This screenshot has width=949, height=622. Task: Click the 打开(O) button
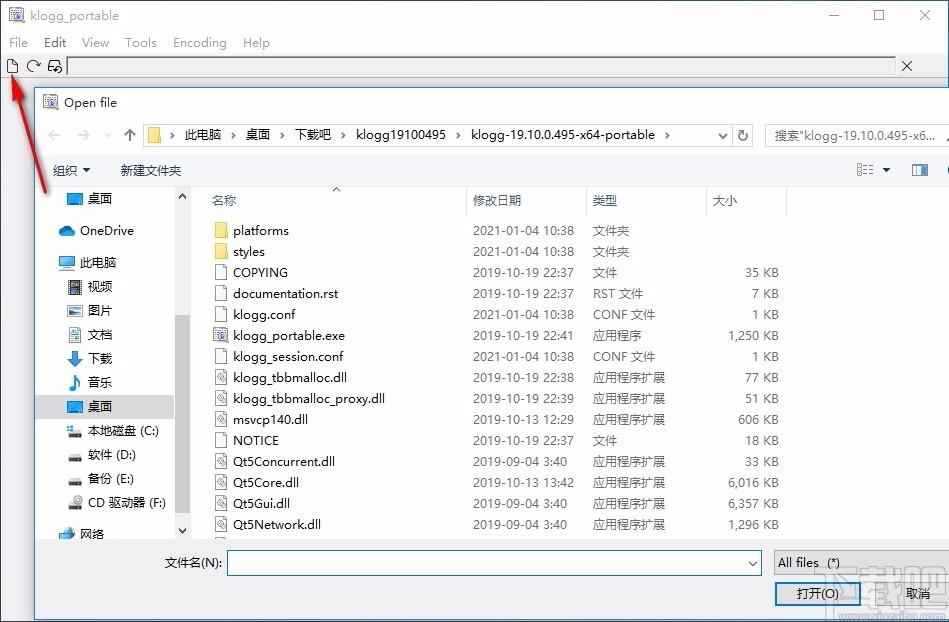coord(817,594)
